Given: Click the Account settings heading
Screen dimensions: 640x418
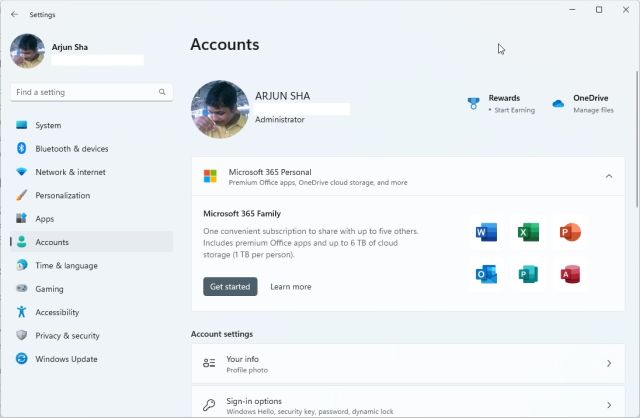Looking at the screenshot, I should click(x=222, y=334).
